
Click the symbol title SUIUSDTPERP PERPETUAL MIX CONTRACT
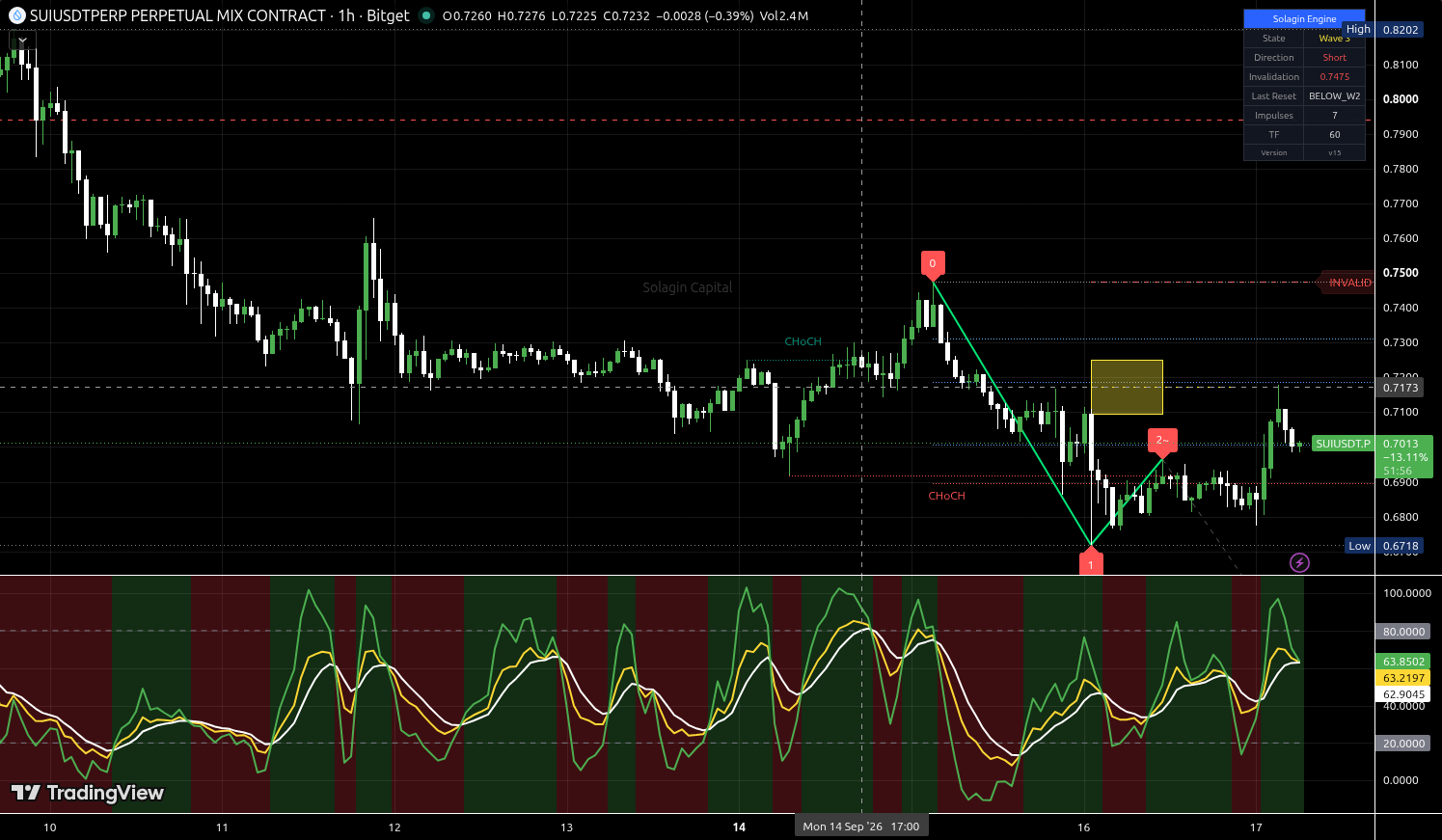click(177, 15)
